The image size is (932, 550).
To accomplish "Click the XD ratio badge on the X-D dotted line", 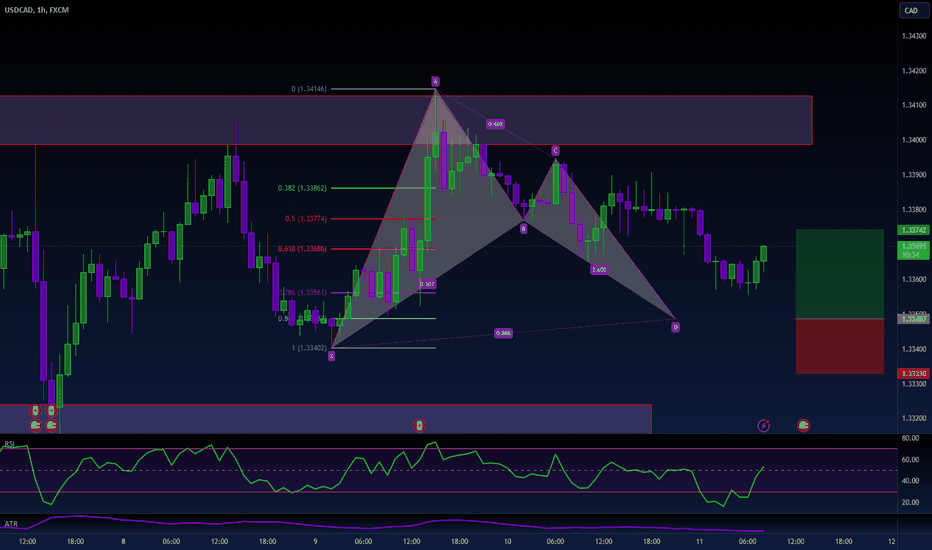I will coord(503,333).
